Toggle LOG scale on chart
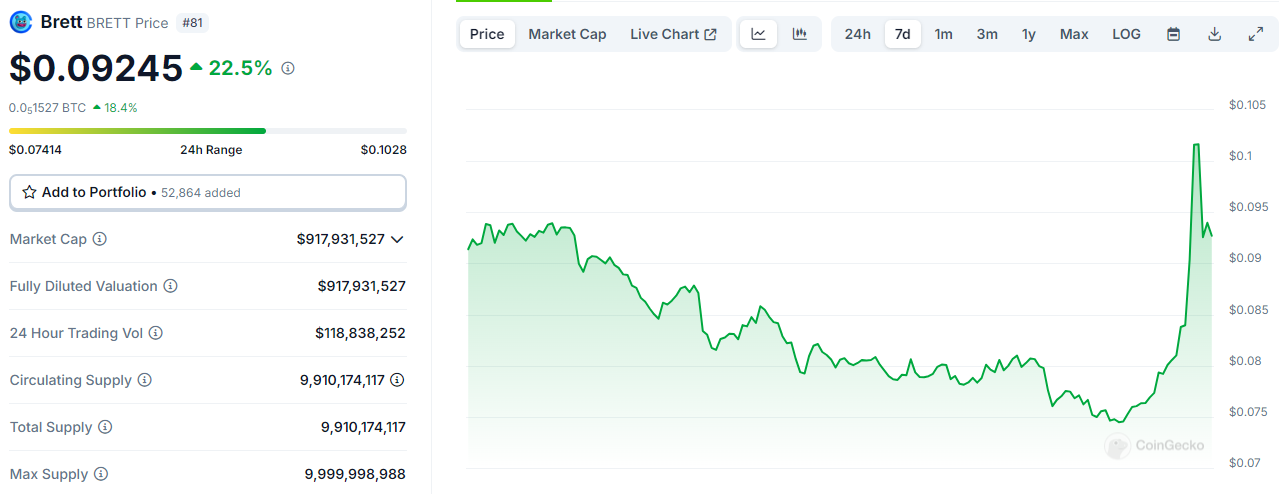The width and height of the screenshot is (1281, 494). (1126, 34)
